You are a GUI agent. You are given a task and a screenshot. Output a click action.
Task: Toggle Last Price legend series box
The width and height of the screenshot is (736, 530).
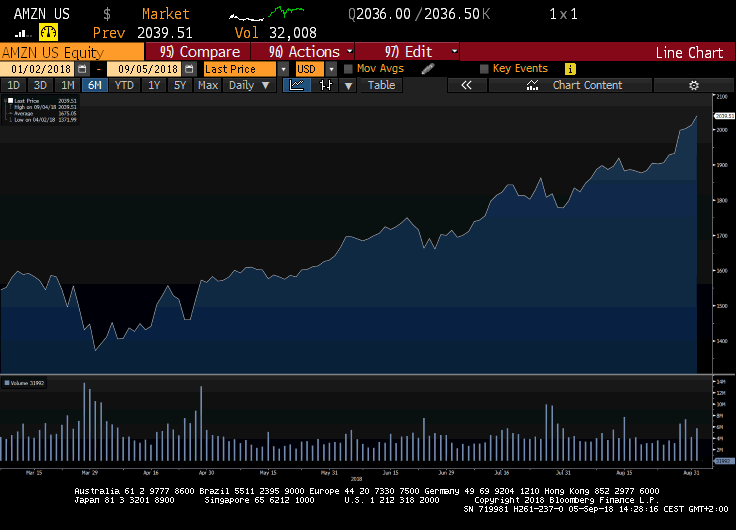click(x=10, y=100)
